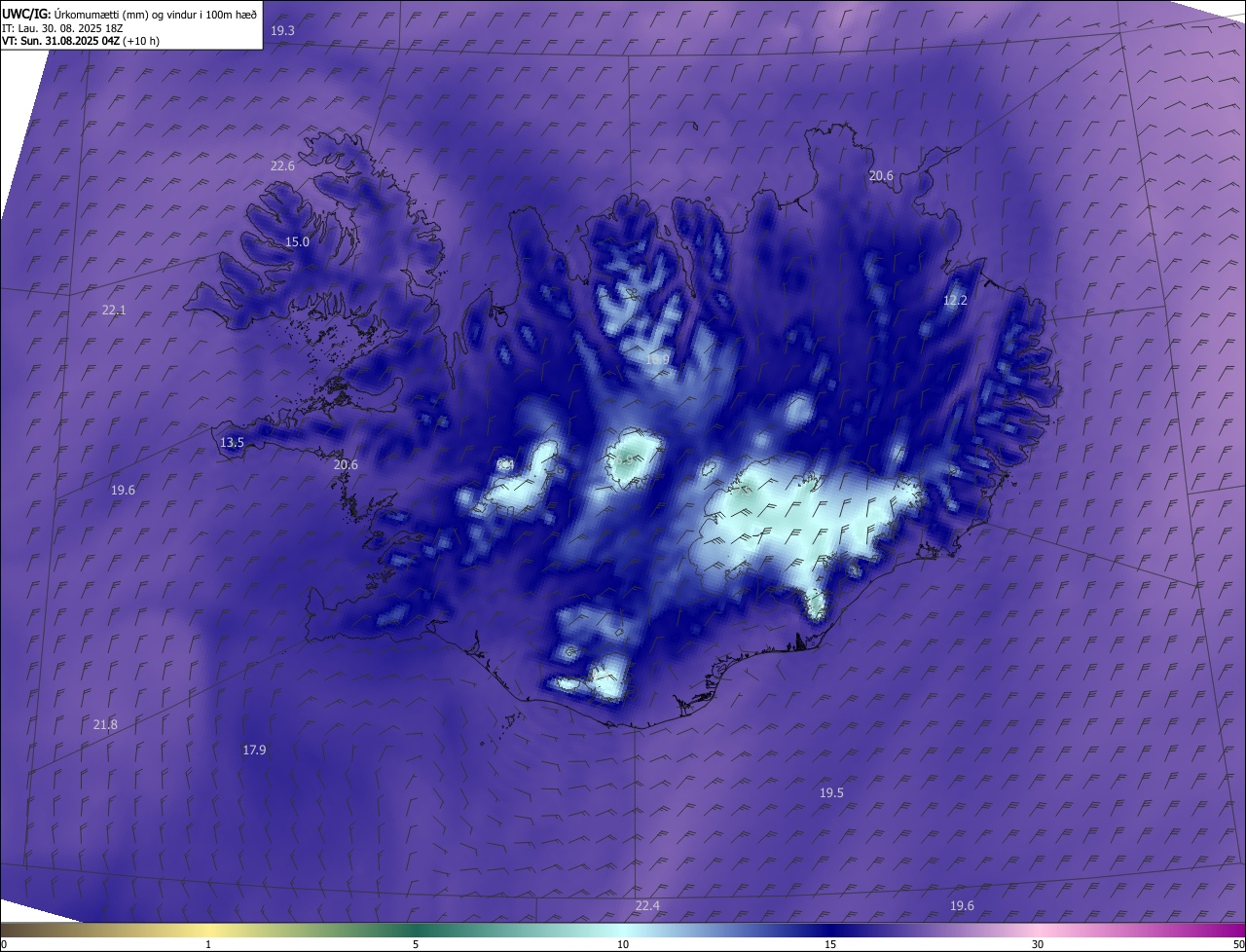Click the 19.3 value label on the map
The width and height of the screenshot is (1246, 952).
282,31
